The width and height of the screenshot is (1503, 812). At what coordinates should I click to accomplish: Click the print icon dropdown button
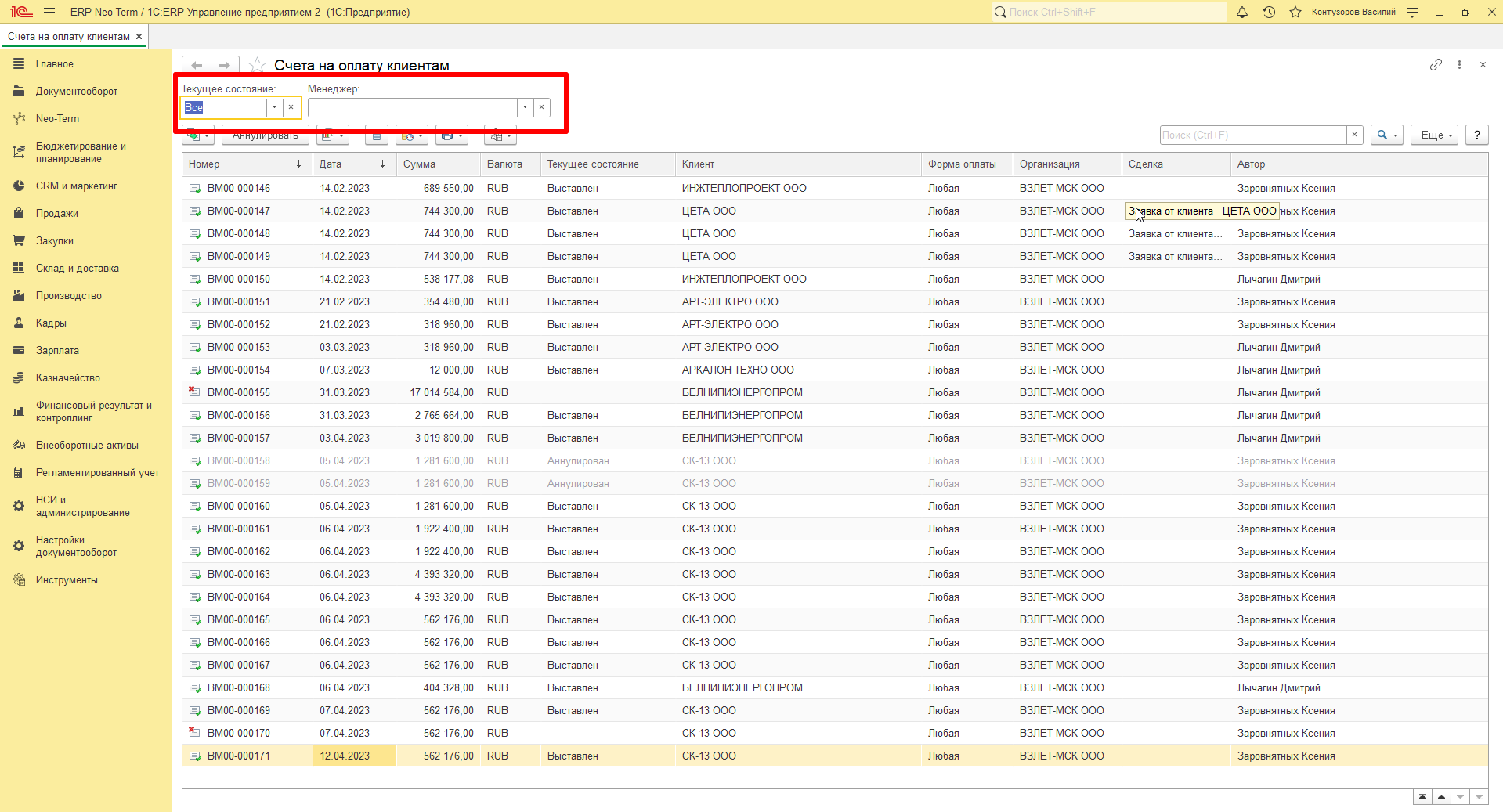(x=452, y=135)
